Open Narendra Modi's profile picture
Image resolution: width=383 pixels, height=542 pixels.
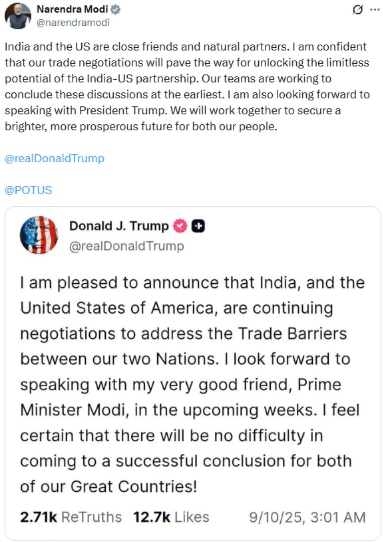pos(18,16)
